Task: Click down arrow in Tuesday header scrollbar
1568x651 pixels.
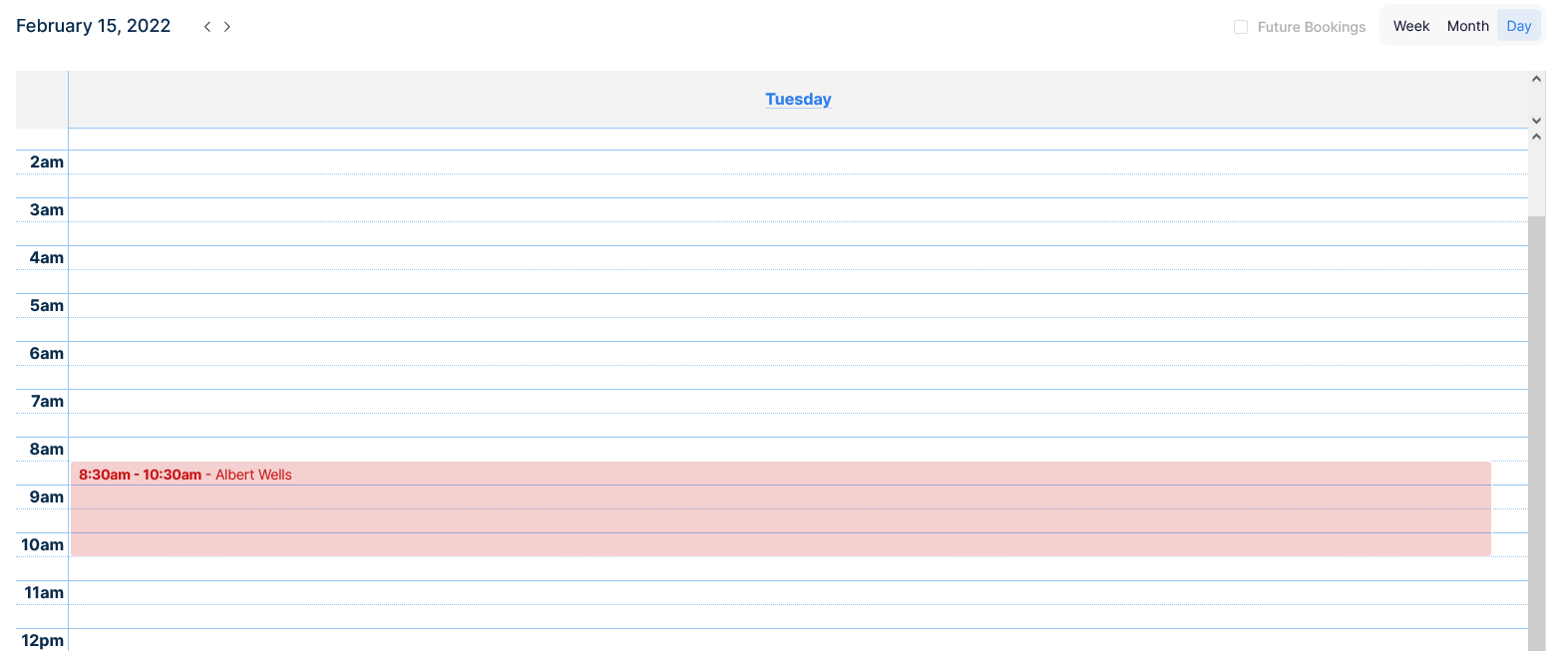Action: (x=1536, y=121)
